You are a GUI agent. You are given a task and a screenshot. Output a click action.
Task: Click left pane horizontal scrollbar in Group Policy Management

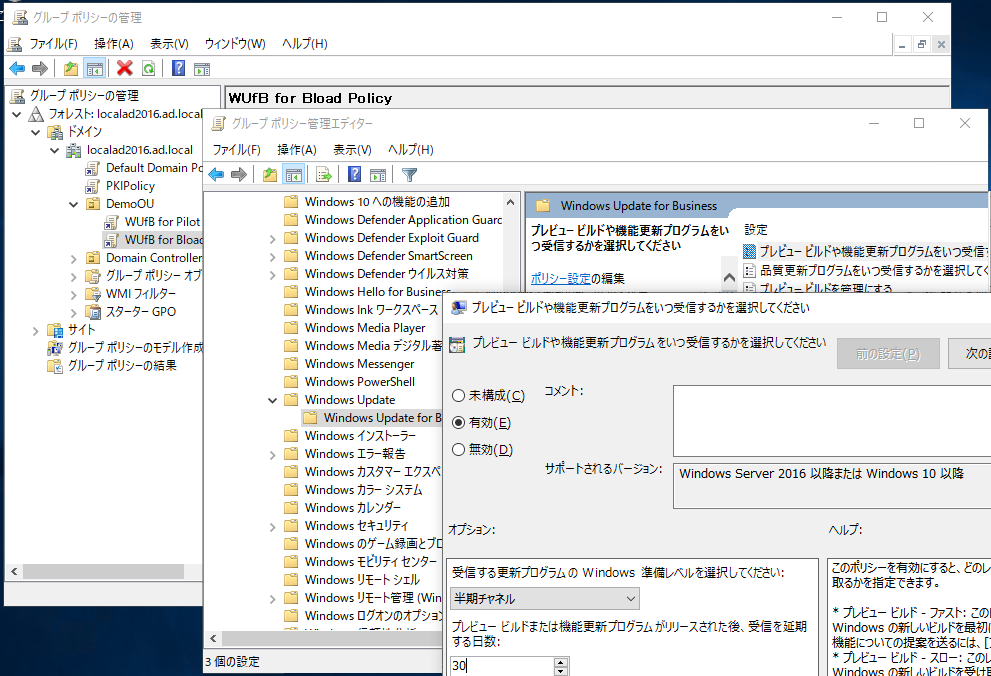(103, 571)
